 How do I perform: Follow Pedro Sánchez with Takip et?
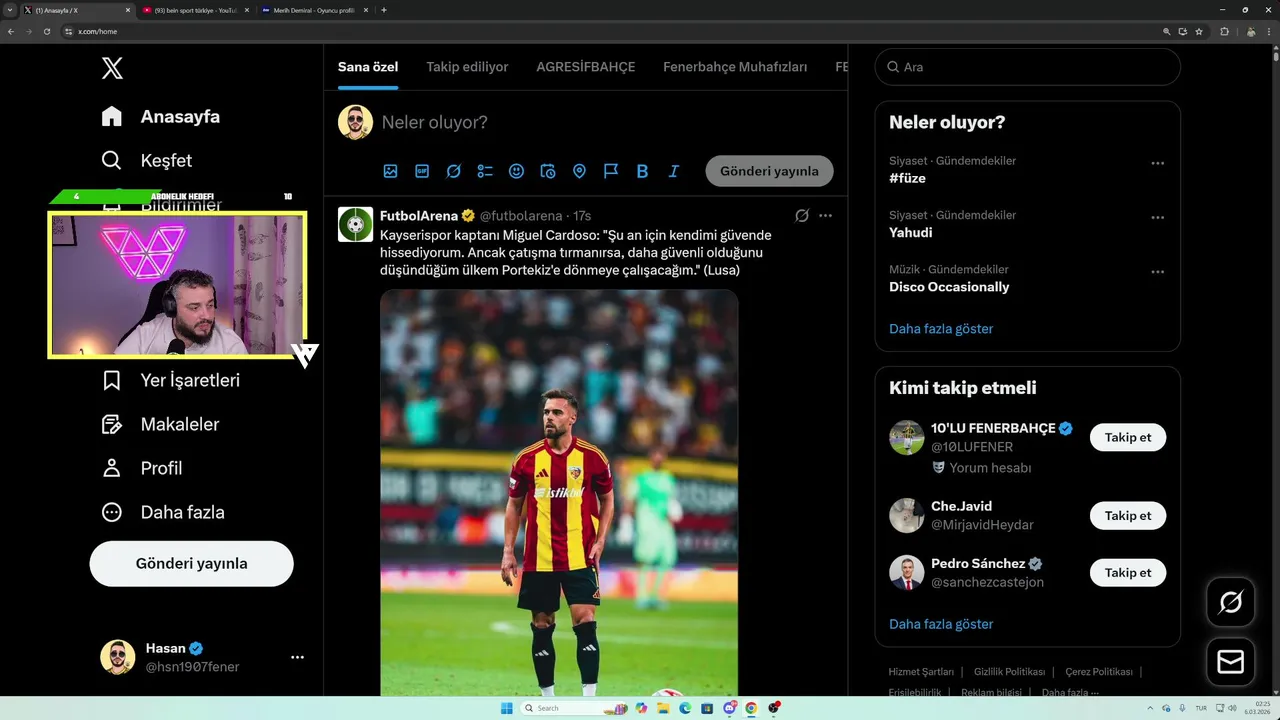(1128, 573)
